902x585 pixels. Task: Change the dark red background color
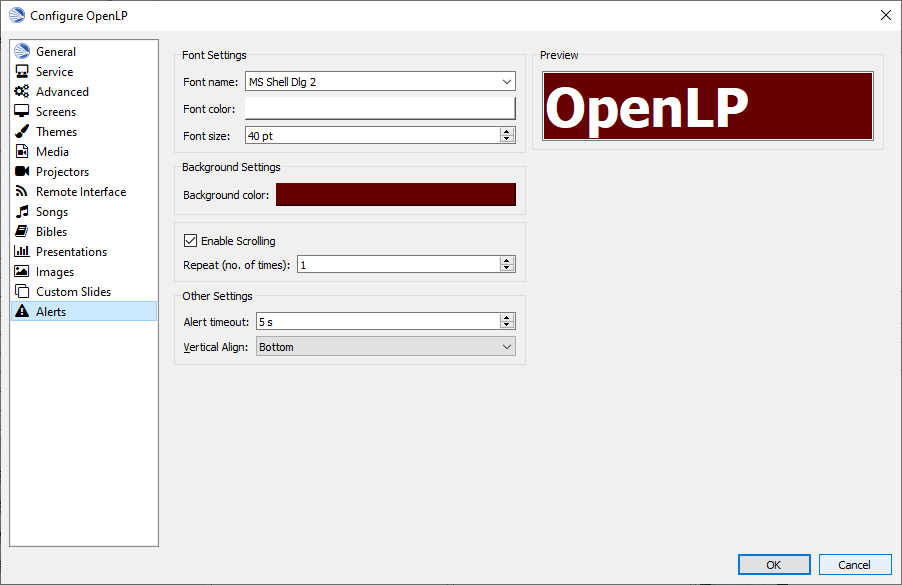pos(396,194)
